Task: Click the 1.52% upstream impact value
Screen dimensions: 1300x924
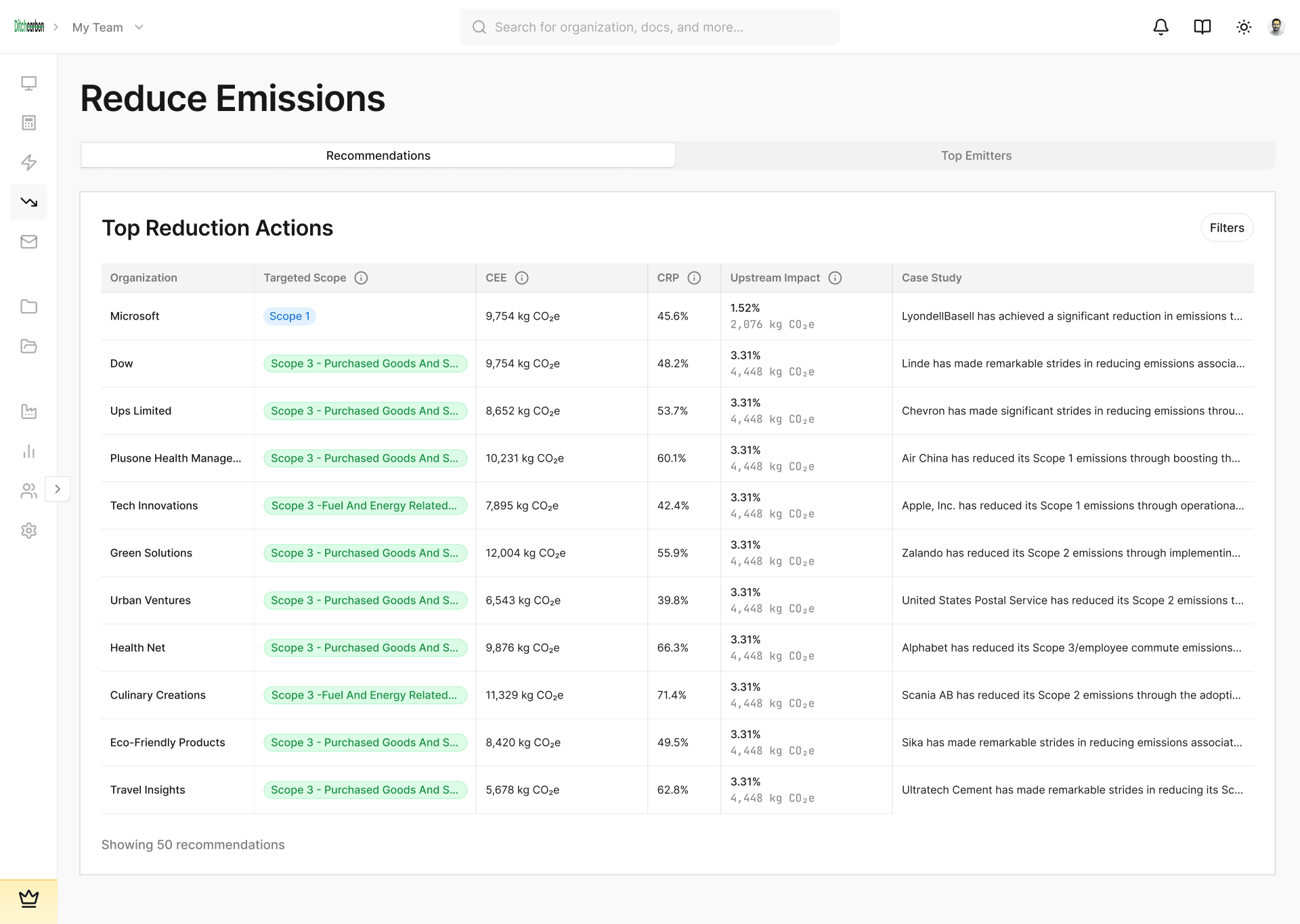Action: coord(745,308)
